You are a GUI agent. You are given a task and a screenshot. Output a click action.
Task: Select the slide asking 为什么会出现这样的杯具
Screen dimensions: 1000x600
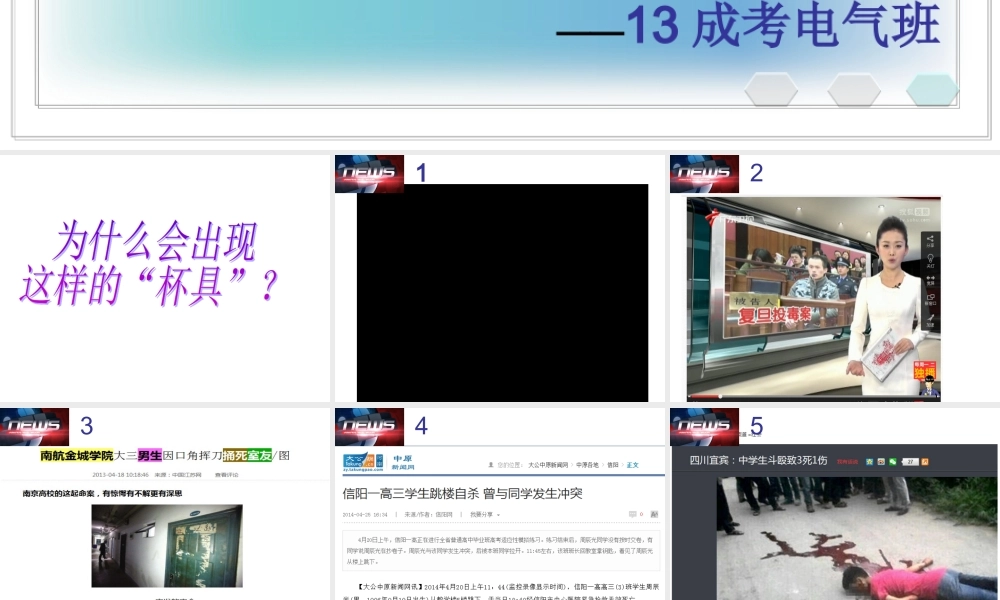click(x=165, y=278)
